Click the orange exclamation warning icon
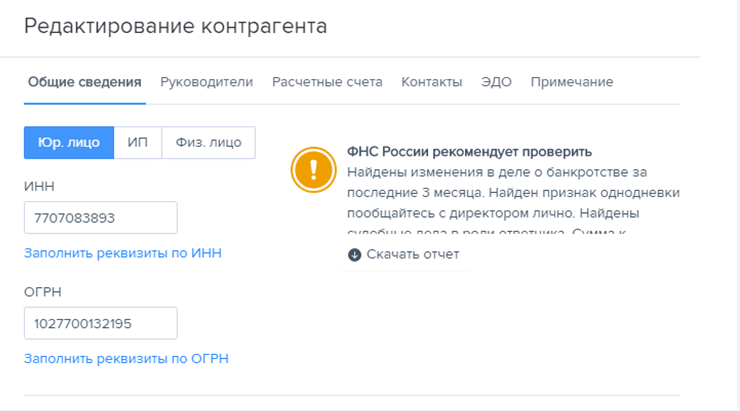Image resolution: width=740 pixels, height=411 pixels. (x=313, y=170)
